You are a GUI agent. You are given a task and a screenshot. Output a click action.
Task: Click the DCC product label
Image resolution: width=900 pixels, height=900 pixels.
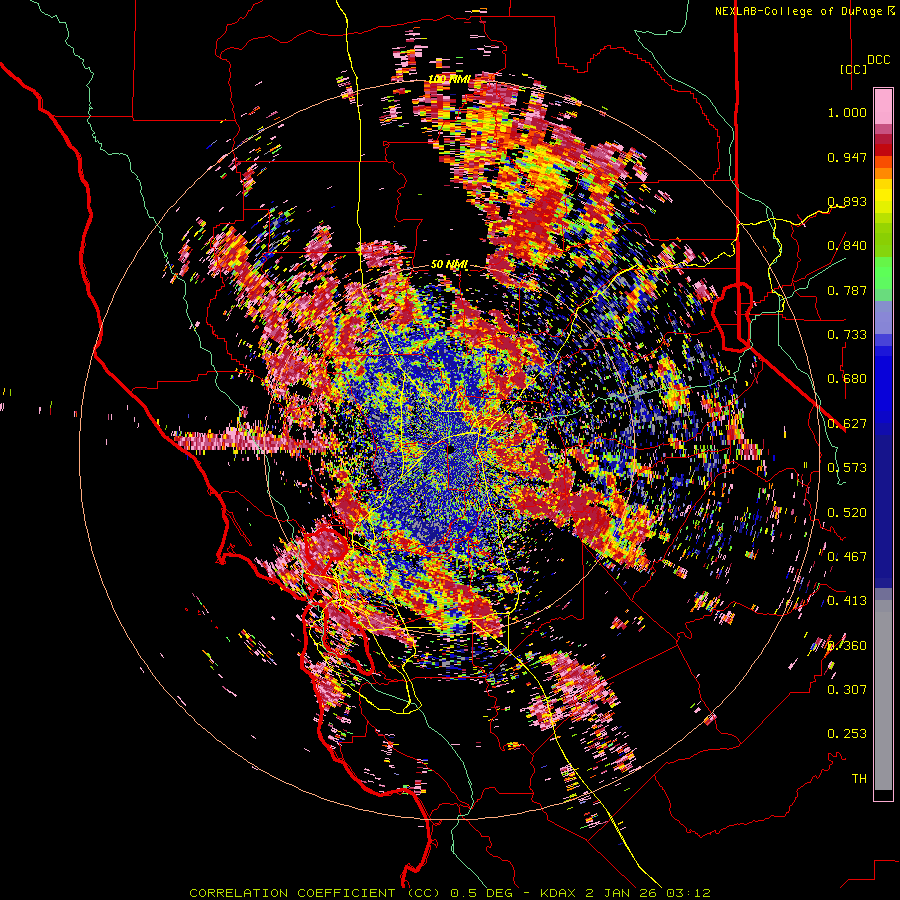pyautogui.click(x=878, y=60)
